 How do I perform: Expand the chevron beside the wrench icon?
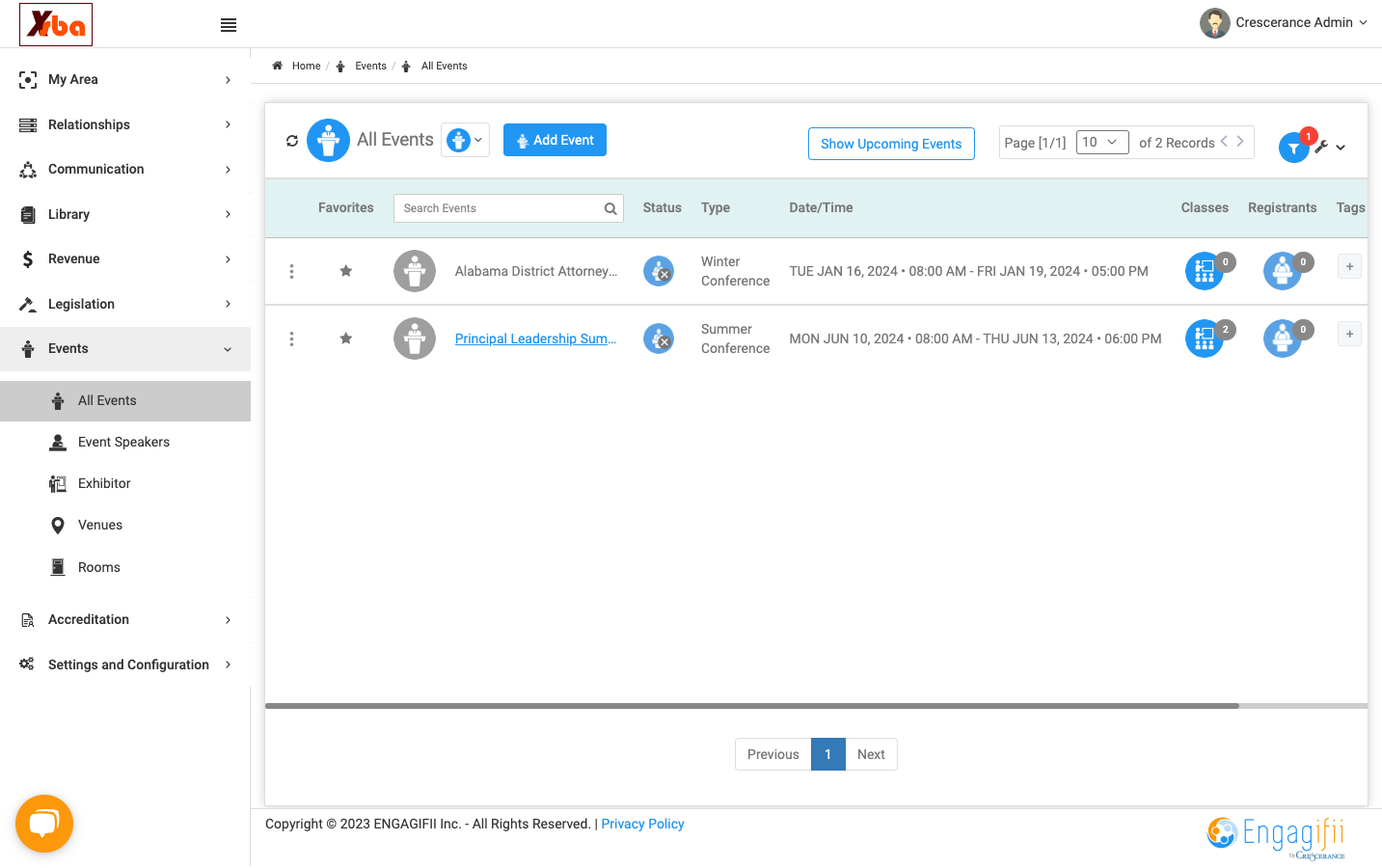[1341, 148]
